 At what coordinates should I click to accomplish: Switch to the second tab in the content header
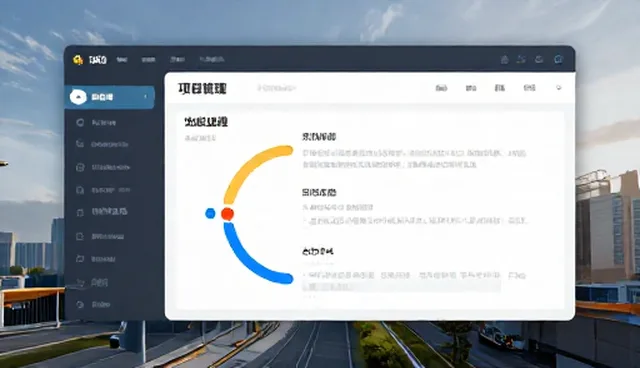click(x=471, y=88)
